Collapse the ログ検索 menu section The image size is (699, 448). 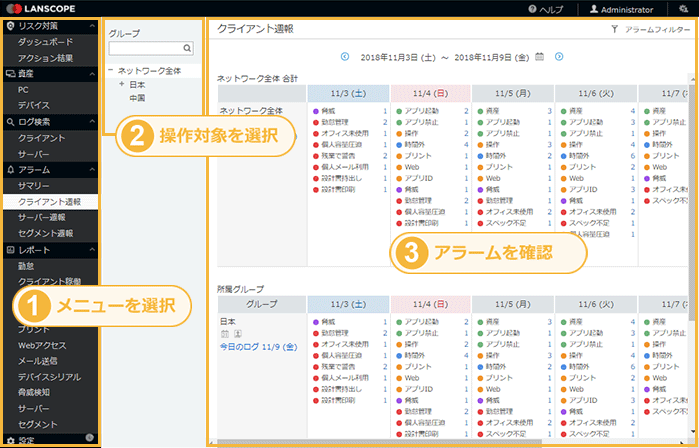(x=91, y=121)
